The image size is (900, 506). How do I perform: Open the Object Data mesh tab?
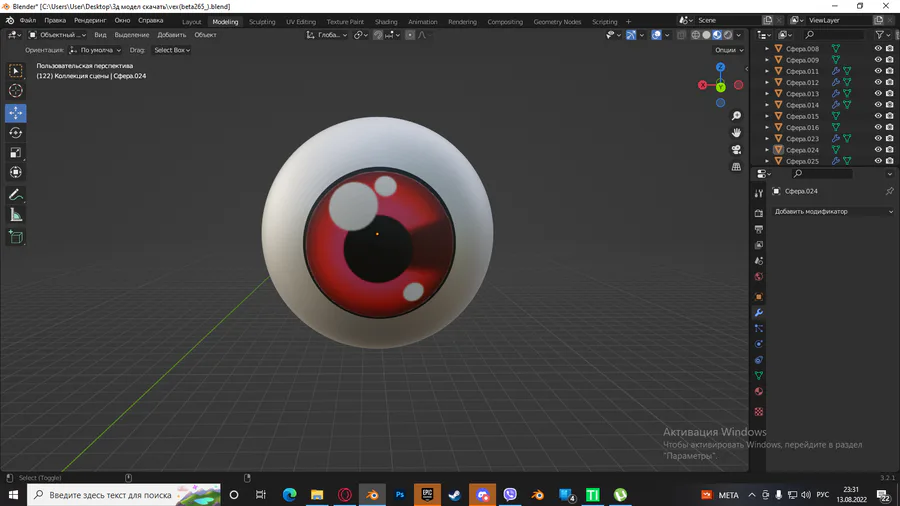tap(759, 376)
